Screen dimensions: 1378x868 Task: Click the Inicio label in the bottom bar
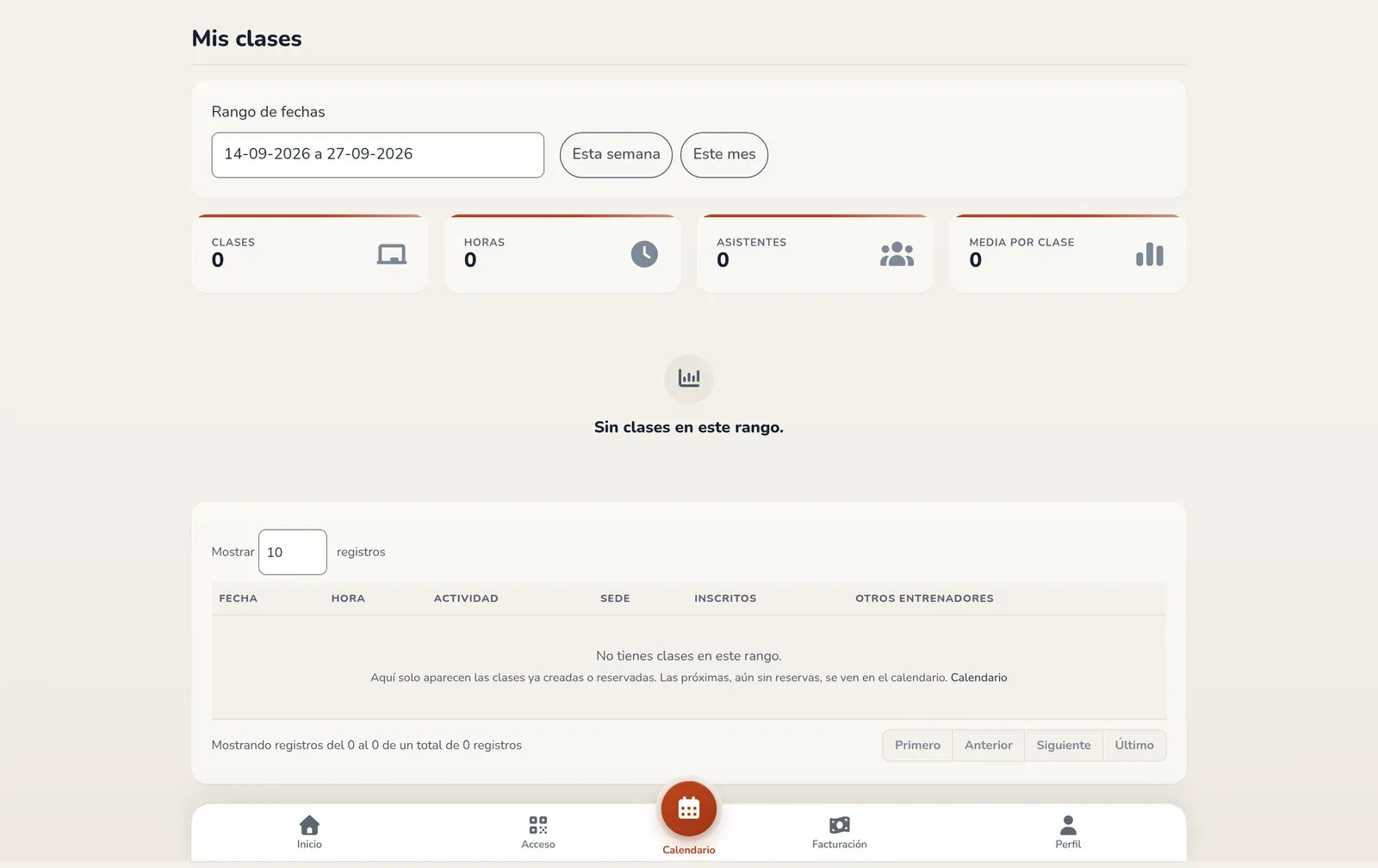[x=309, y=845]
